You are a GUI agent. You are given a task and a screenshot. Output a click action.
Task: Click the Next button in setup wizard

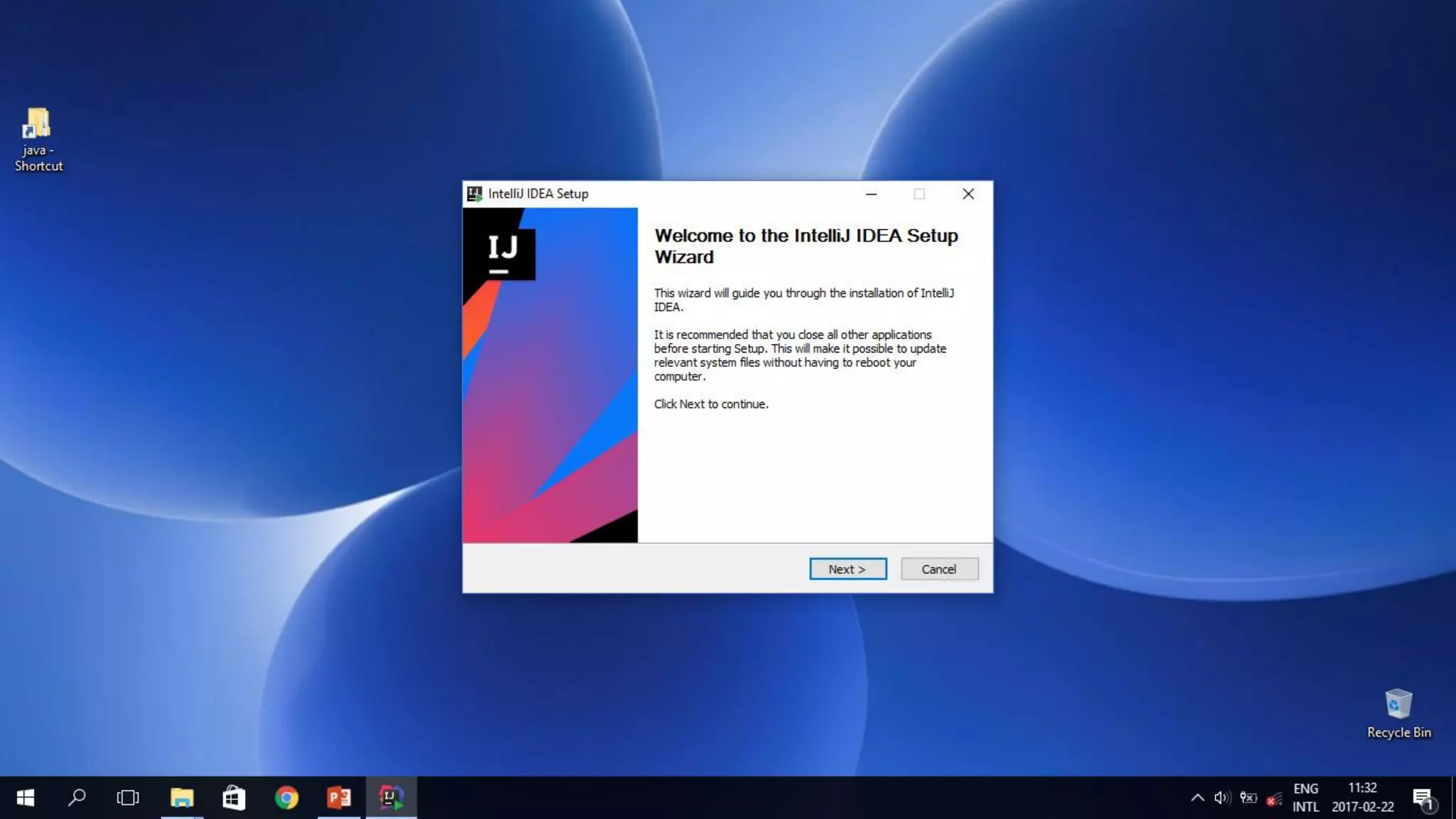coord(847,569)
